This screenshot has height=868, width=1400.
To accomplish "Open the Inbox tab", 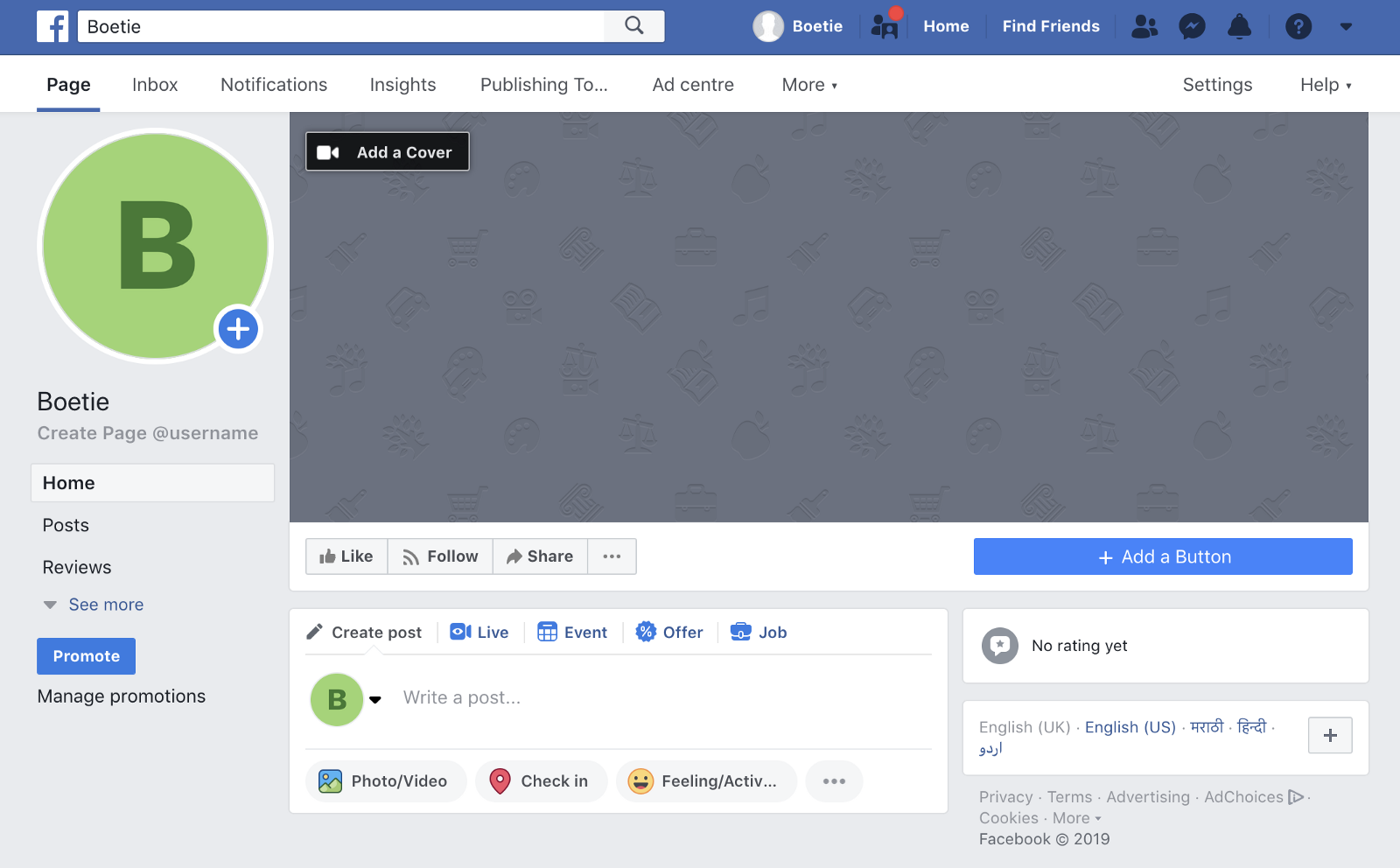I will [155, 85].
